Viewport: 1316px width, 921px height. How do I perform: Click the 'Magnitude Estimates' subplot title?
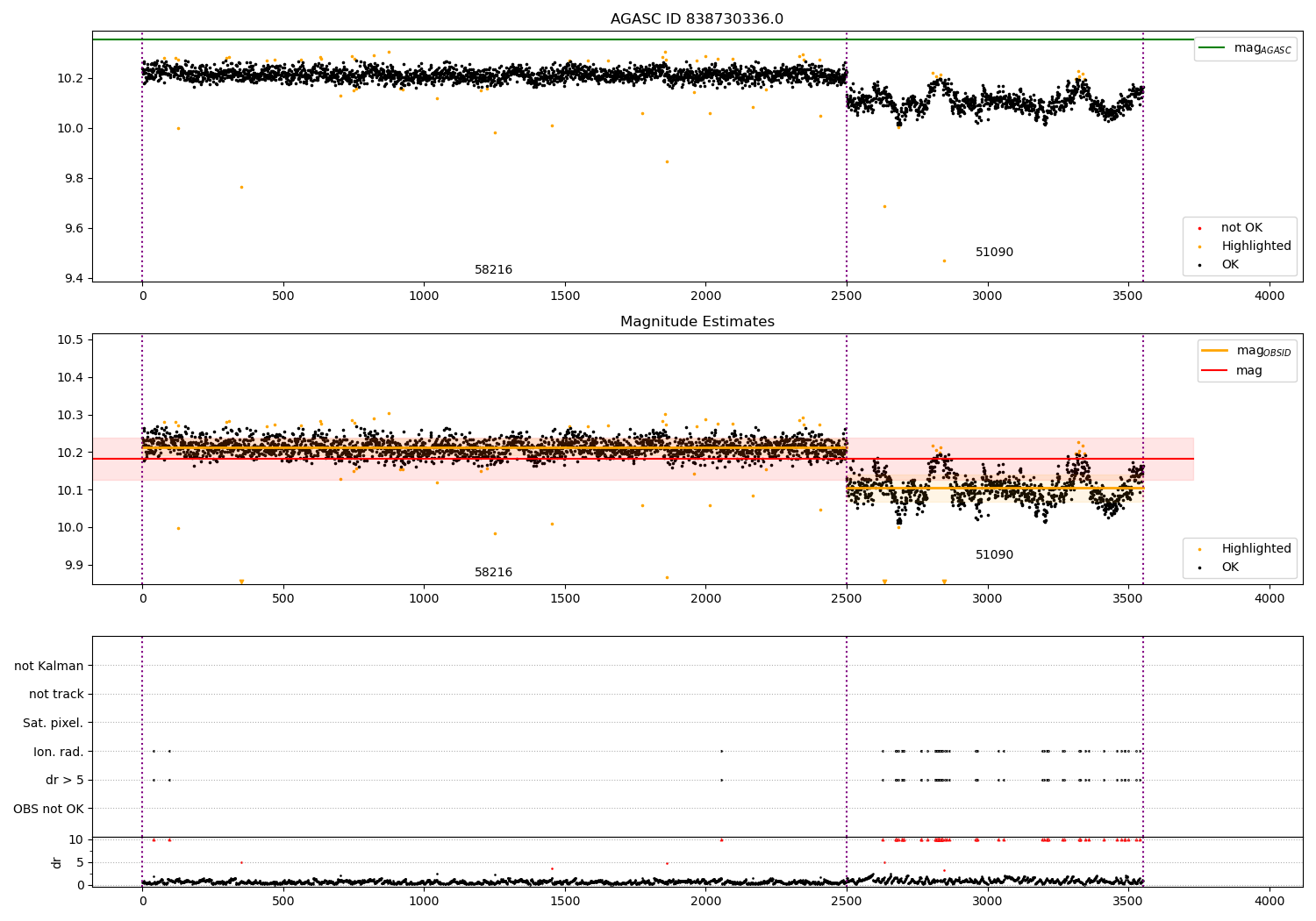[697, 322]
